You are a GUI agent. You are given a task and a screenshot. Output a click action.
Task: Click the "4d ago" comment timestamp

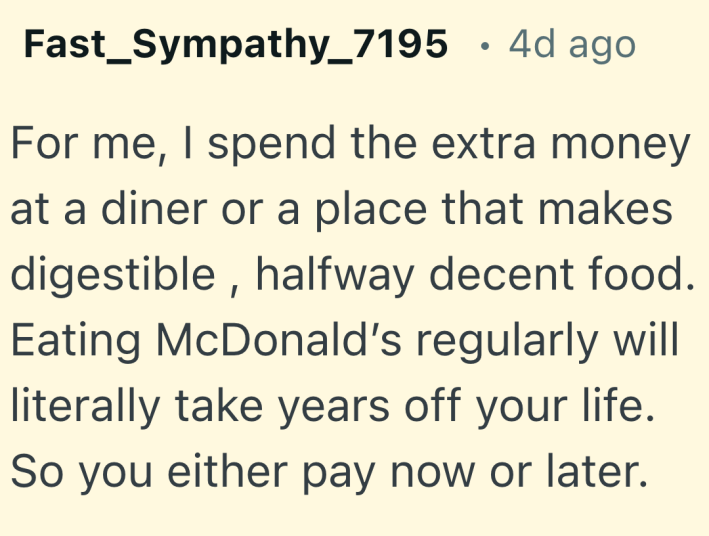571,44
